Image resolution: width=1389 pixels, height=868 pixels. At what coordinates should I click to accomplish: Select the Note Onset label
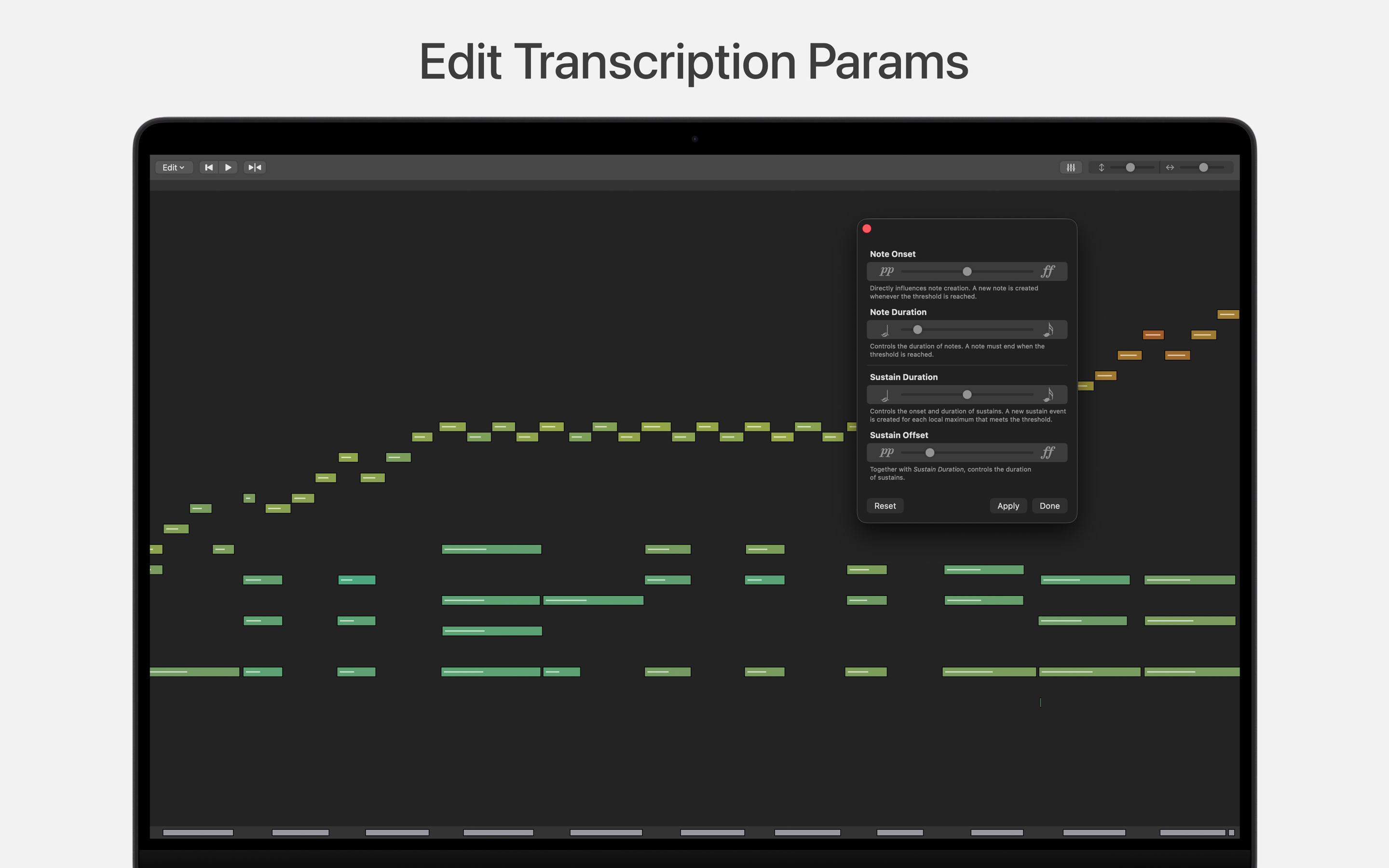click(893, 254)
